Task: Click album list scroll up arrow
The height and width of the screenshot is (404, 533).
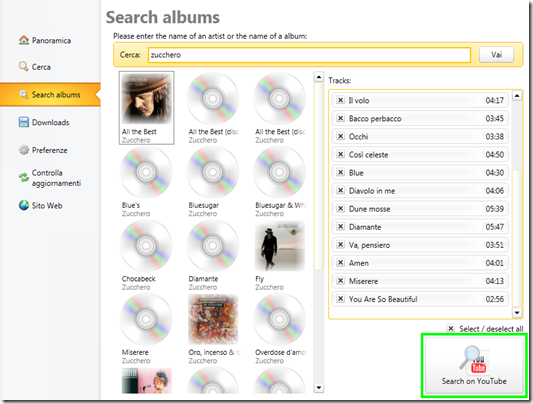Action: [319, 77]
